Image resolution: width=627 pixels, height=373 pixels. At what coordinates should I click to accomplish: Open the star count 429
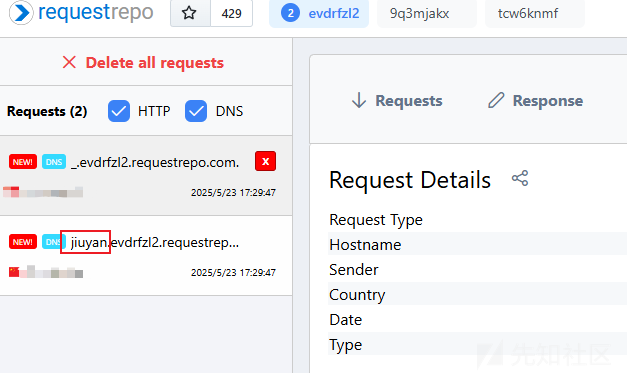[x=232, y=14]
